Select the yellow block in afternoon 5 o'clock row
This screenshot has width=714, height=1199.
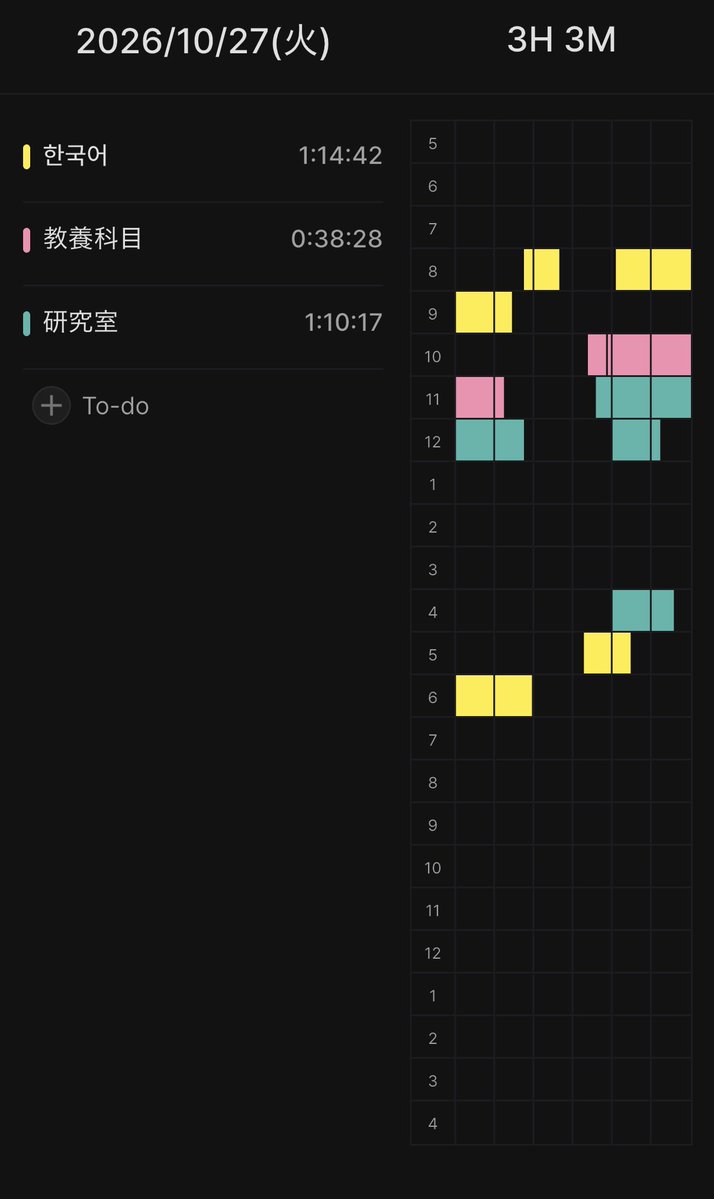click(x=607, y=653)
